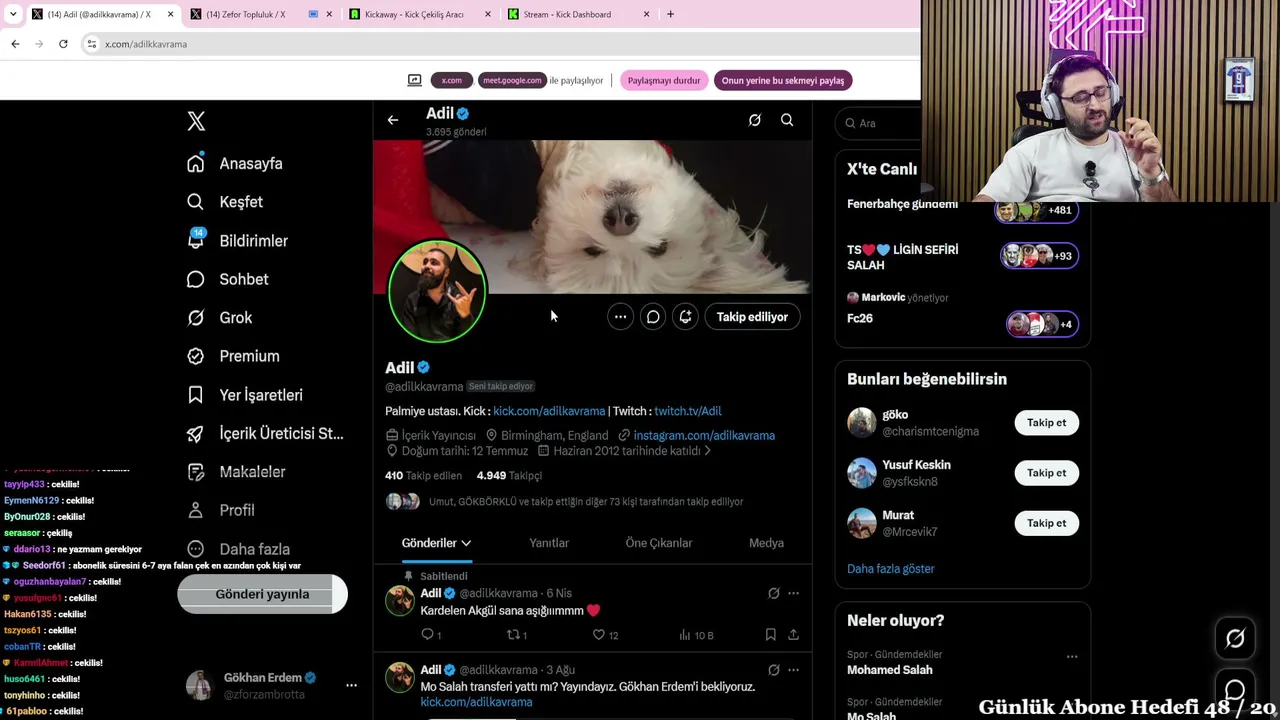Switch to the Yanıtlar tab

[x=549, y=543]
